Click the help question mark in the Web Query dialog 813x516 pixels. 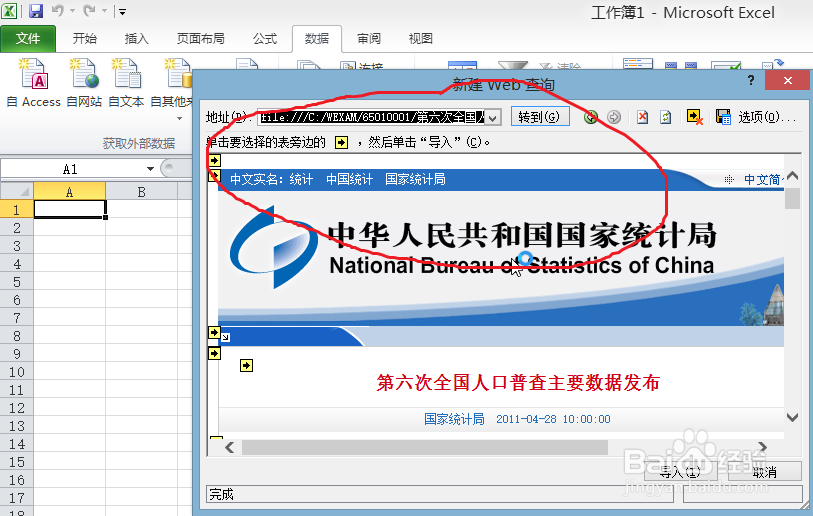pos(751,80)
